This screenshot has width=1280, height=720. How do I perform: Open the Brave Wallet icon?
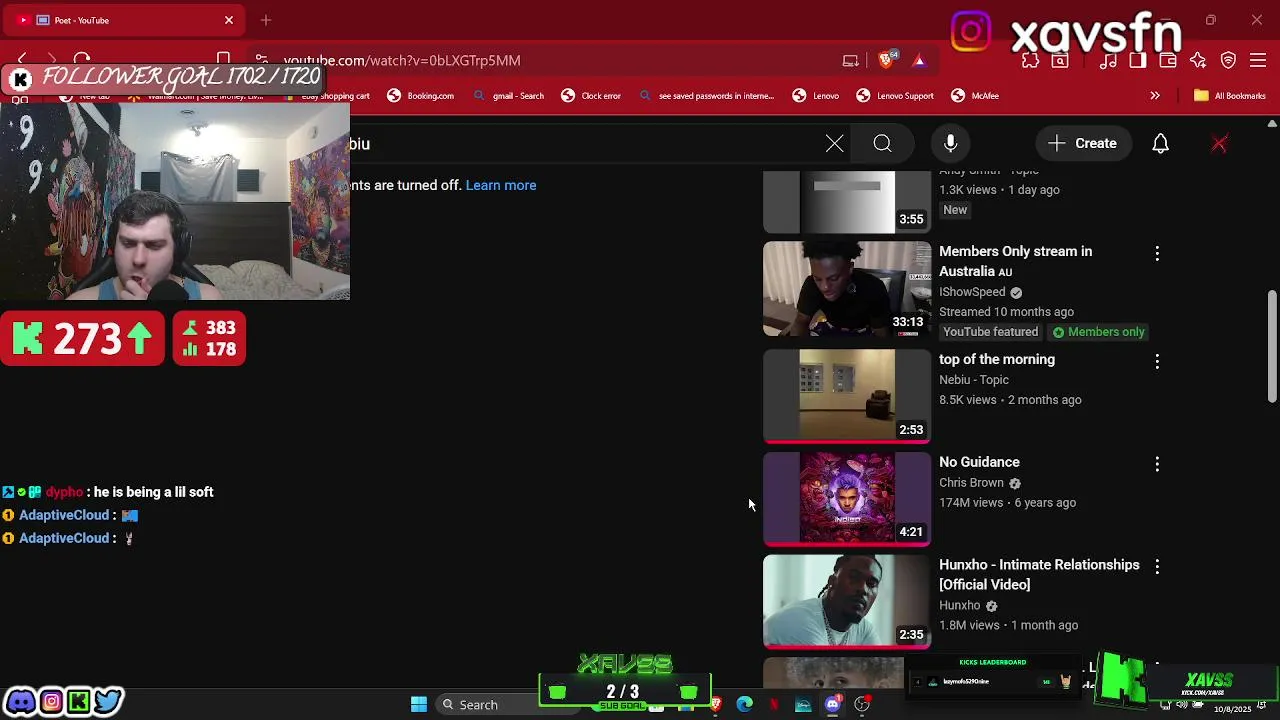(x=1167, y=60)
